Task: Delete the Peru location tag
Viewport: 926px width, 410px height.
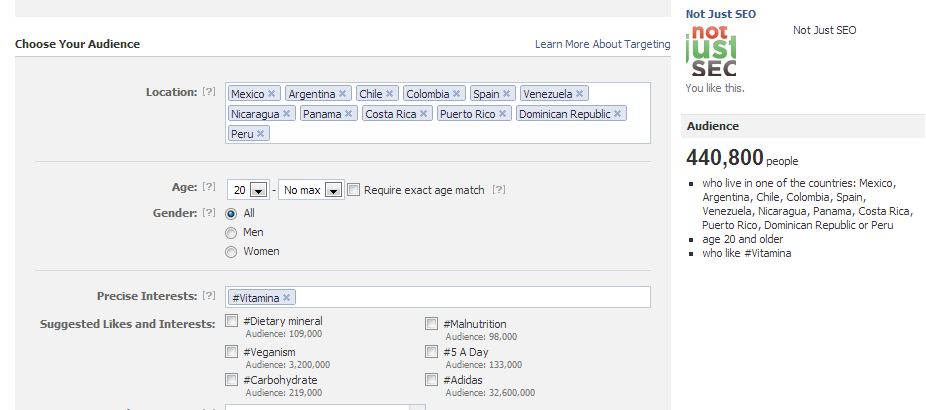Action: (x=260, y=134)
